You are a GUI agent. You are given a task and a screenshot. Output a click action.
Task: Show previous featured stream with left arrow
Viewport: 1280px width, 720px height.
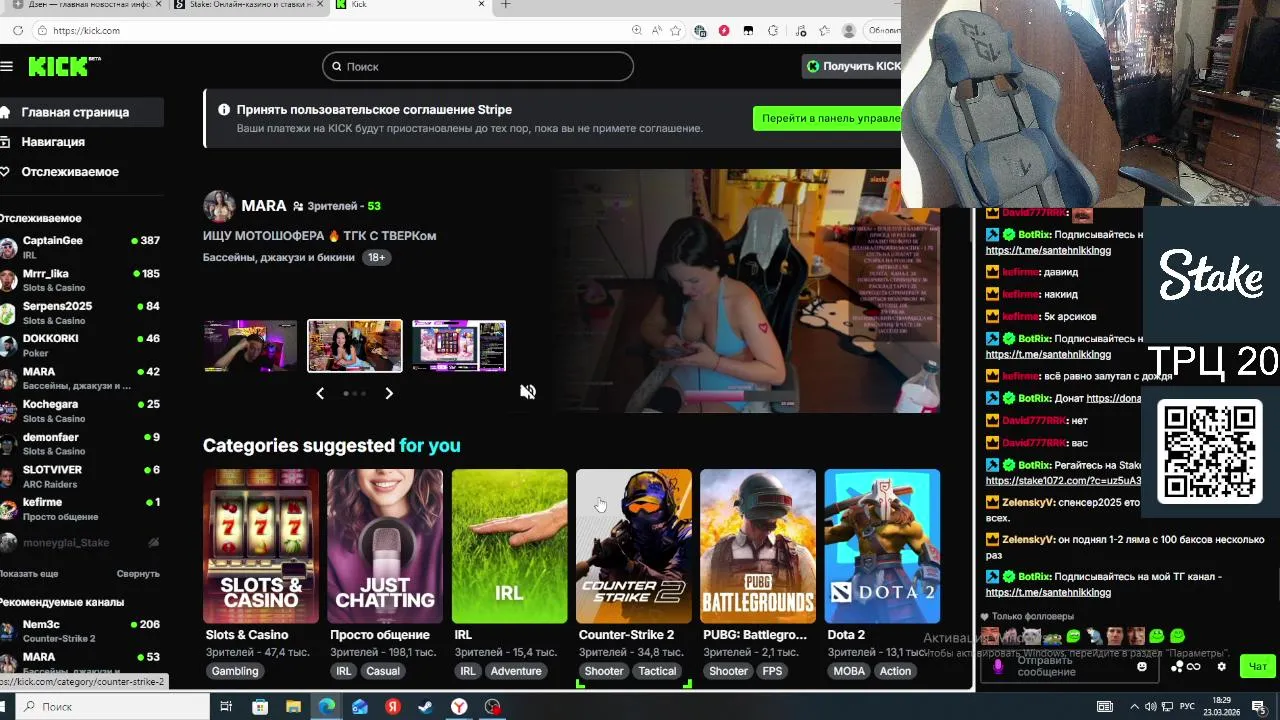(x=320, y=393)
